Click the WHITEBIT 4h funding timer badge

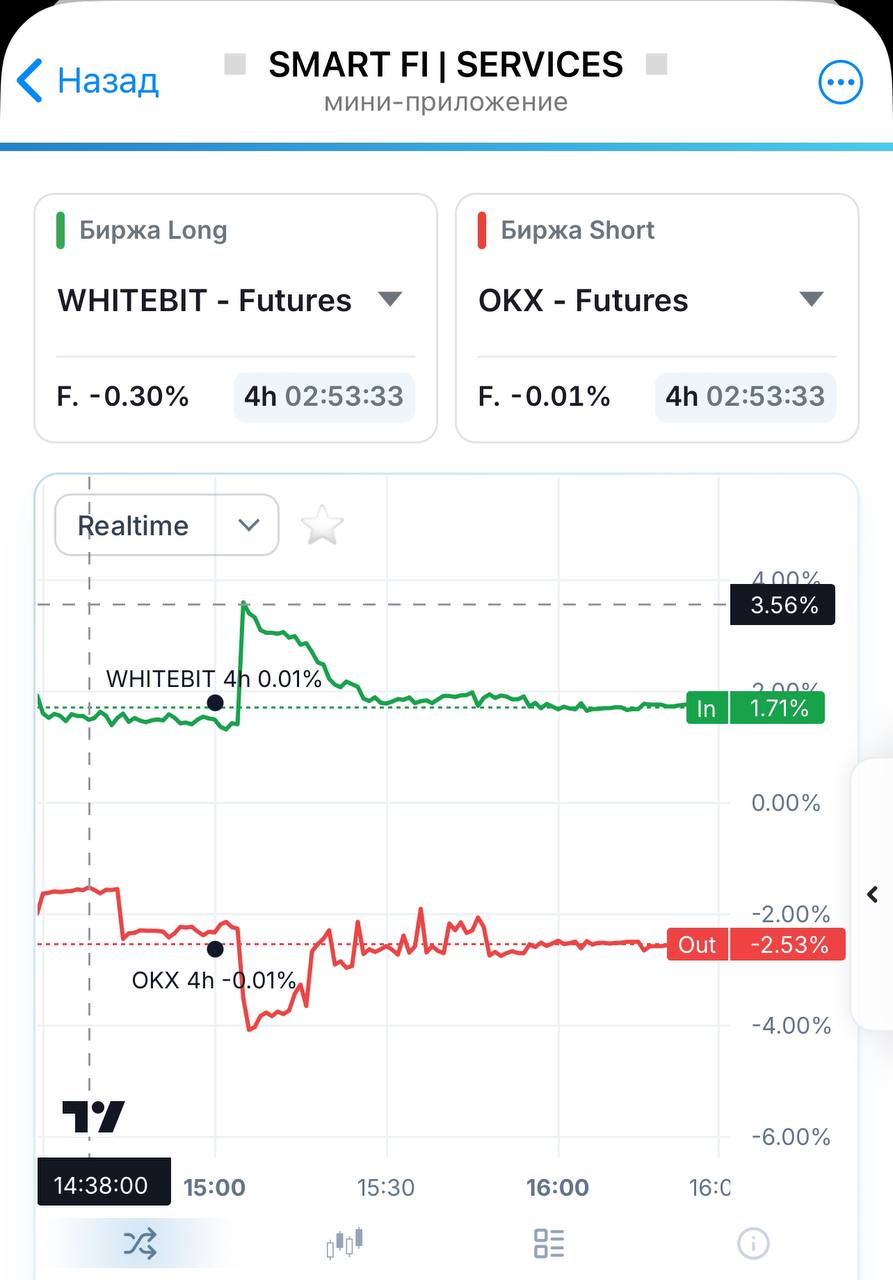click(x=324, y=396)
